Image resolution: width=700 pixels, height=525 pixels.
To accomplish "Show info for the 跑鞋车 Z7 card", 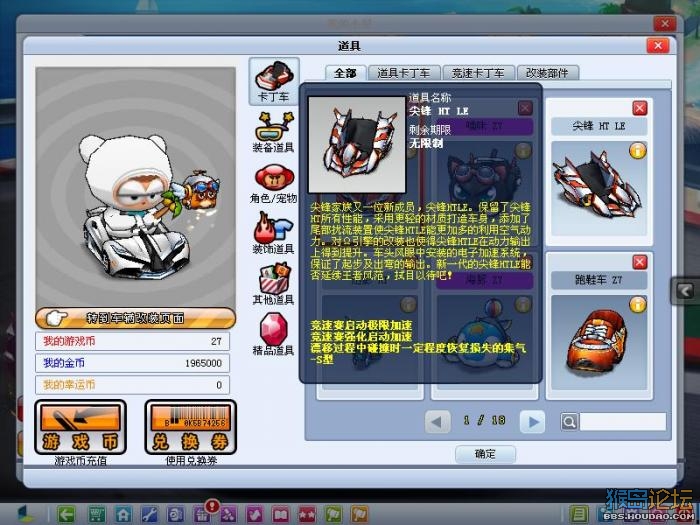I will point(638,305).
